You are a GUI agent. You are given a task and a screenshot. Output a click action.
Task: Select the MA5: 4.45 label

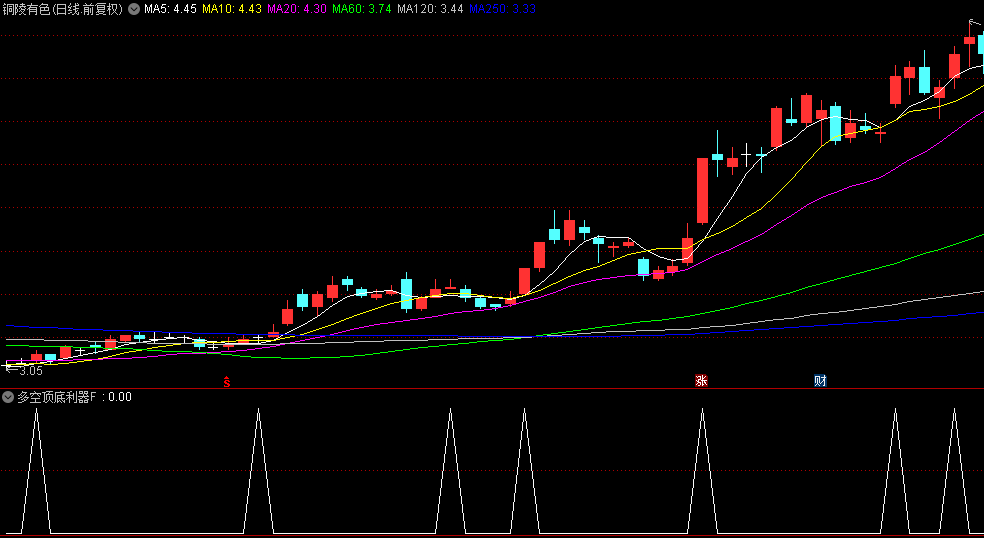(x=170, y=9)
